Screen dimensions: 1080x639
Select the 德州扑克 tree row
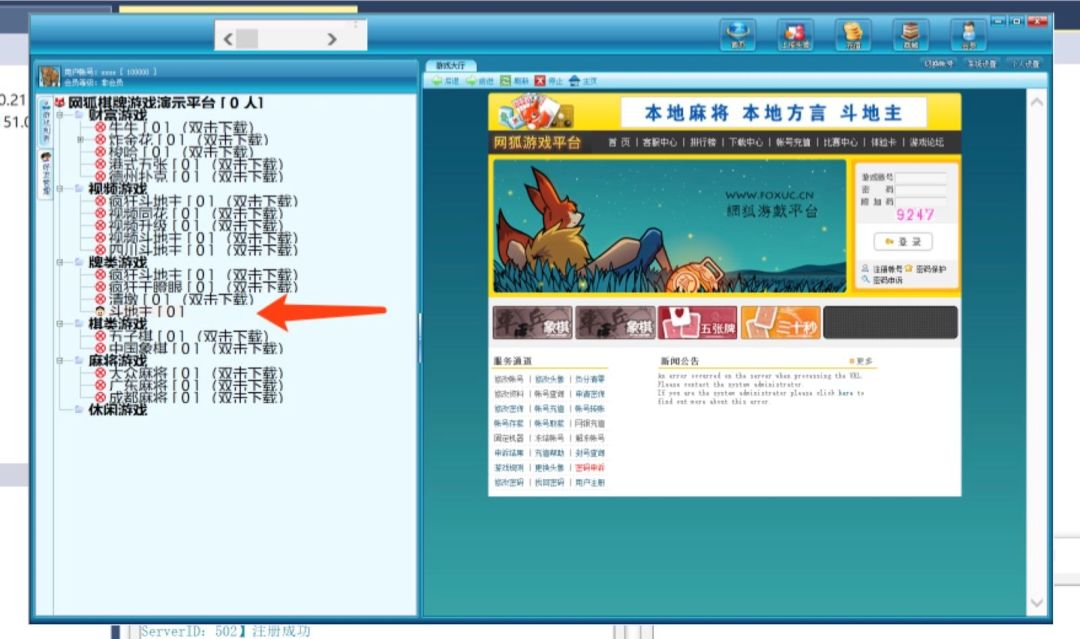[189, 176]
